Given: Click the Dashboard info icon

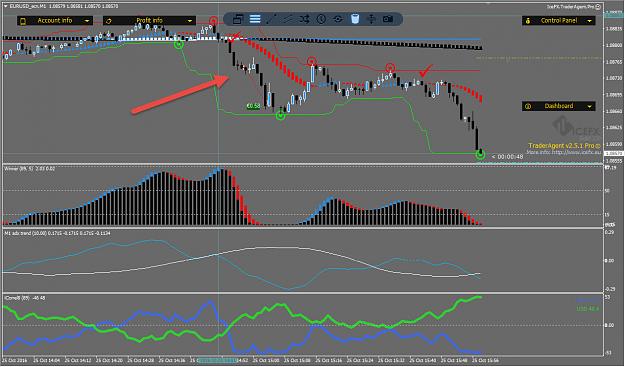Looking at the screenshot, I should 528,106.
